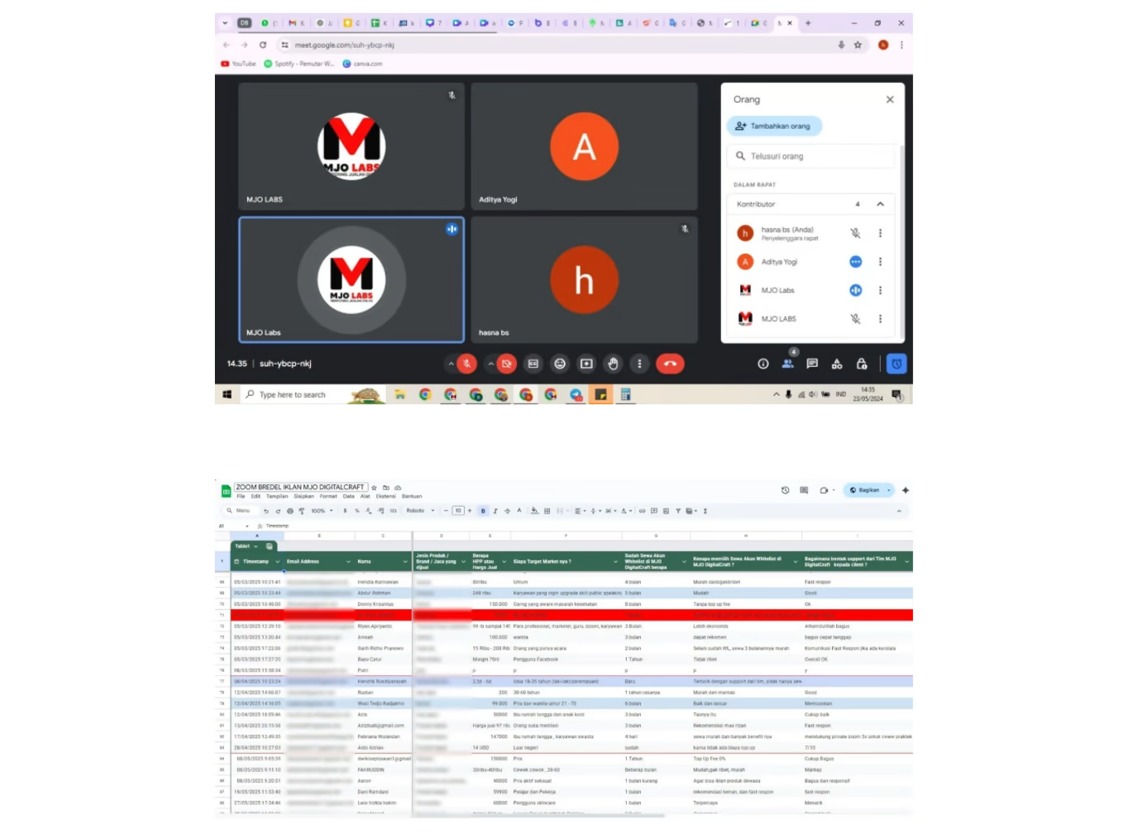
Task: Open the Meet activities icon
Action: (x=837, y=364)
